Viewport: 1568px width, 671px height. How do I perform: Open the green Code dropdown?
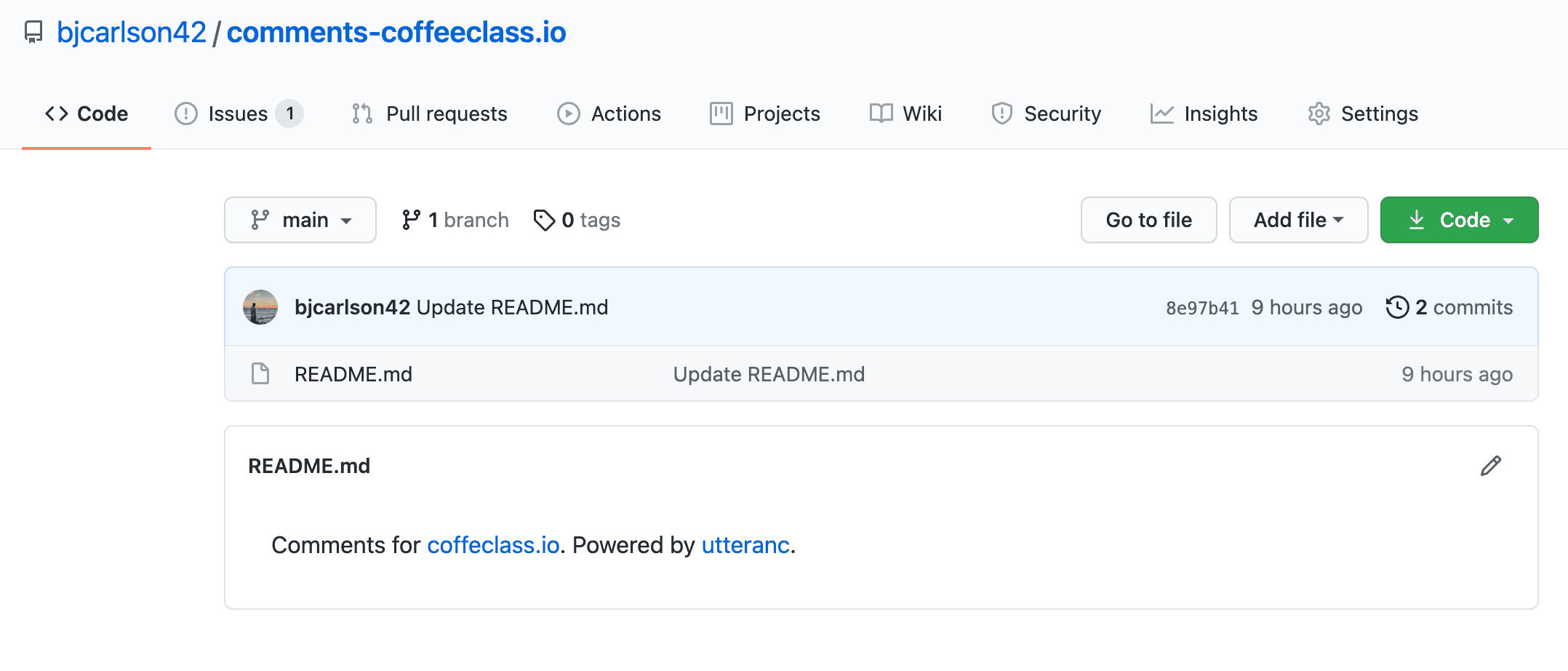(x=1459, y=219)
